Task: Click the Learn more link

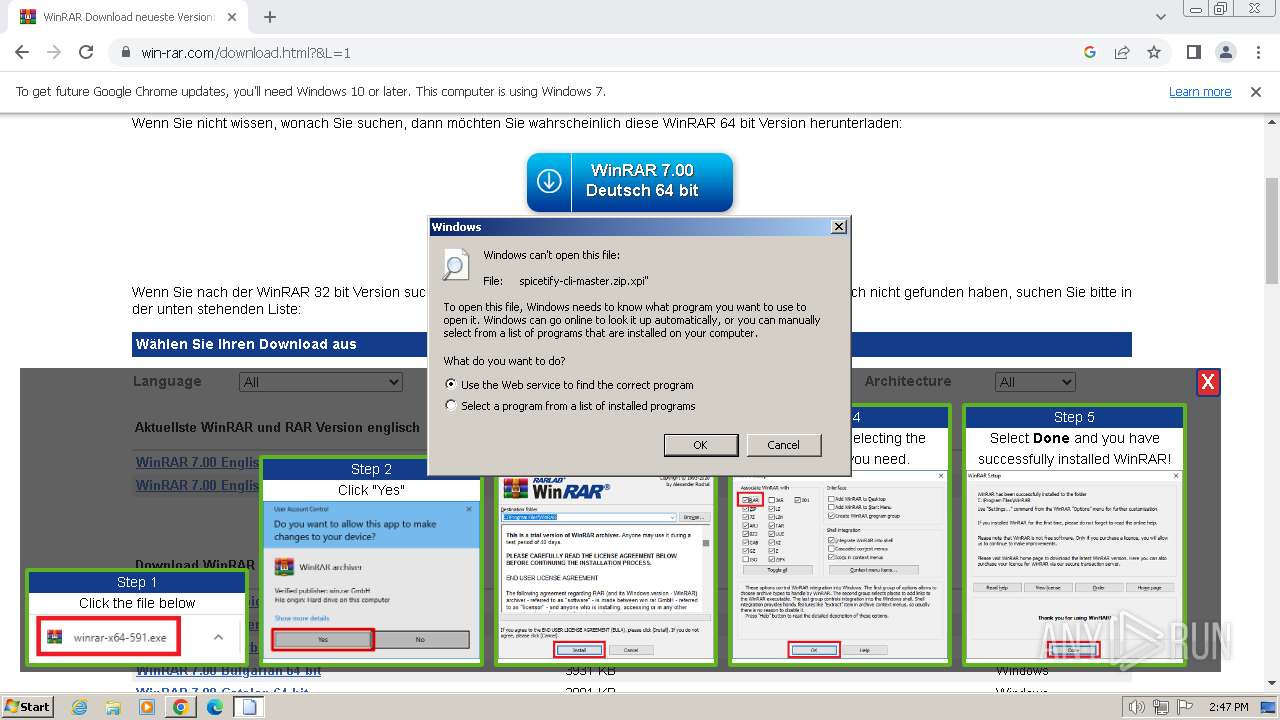Action: 1200,91
